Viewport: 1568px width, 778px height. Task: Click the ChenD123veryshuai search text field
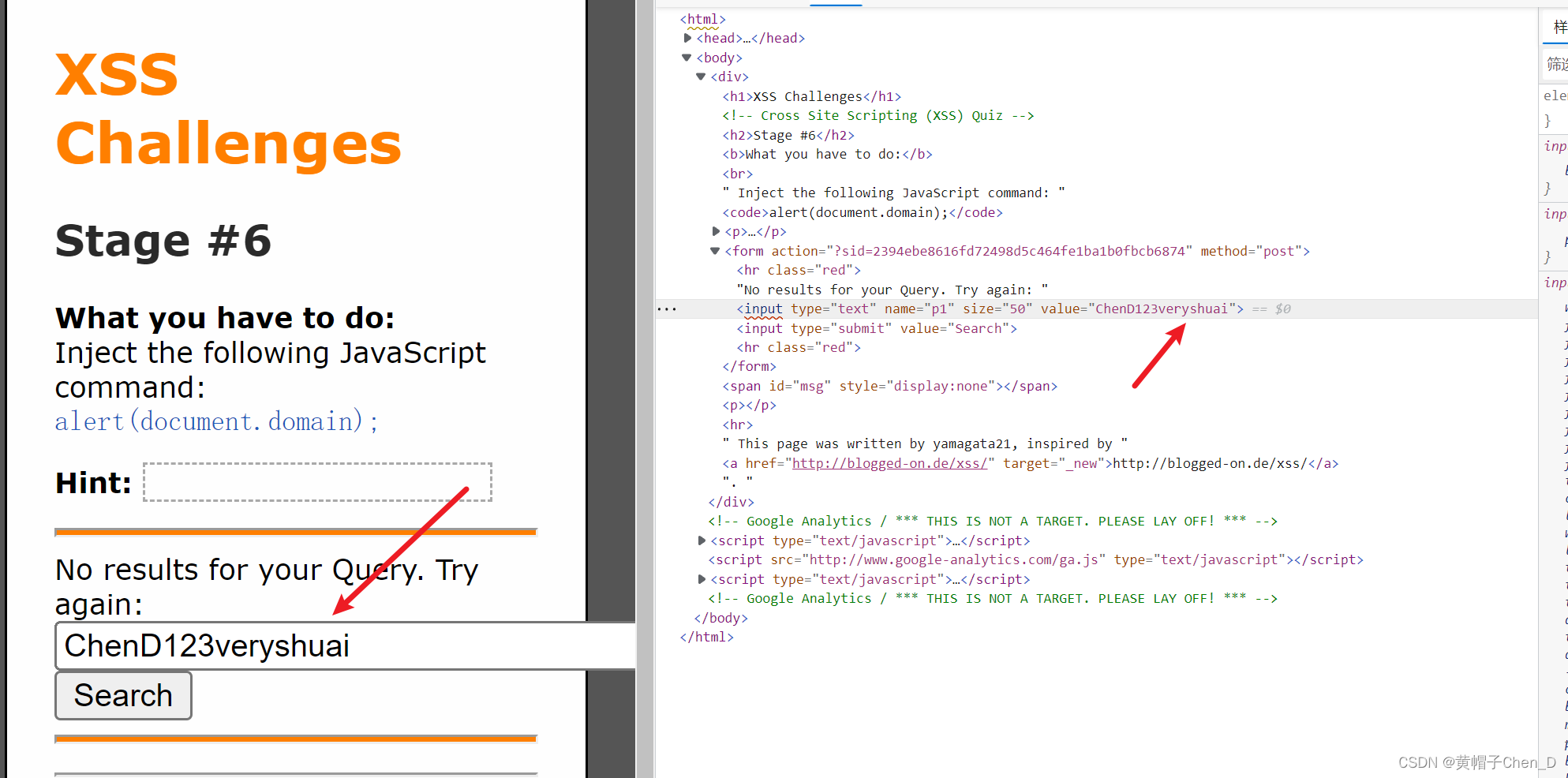tap(345, 645)
